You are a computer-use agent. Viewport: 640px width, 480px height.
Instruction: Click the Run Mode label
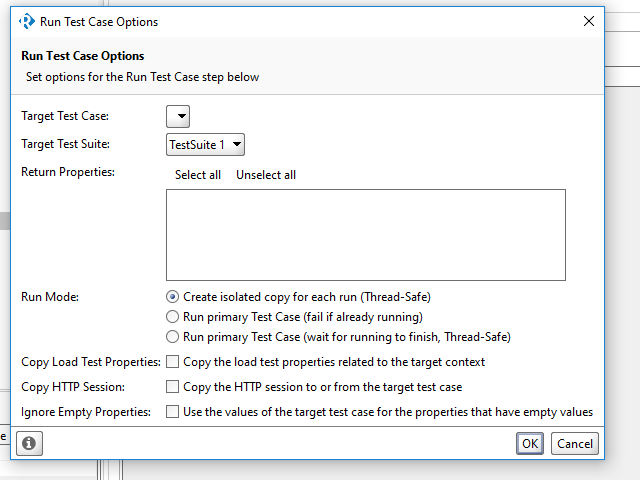[x=51, y=297]
